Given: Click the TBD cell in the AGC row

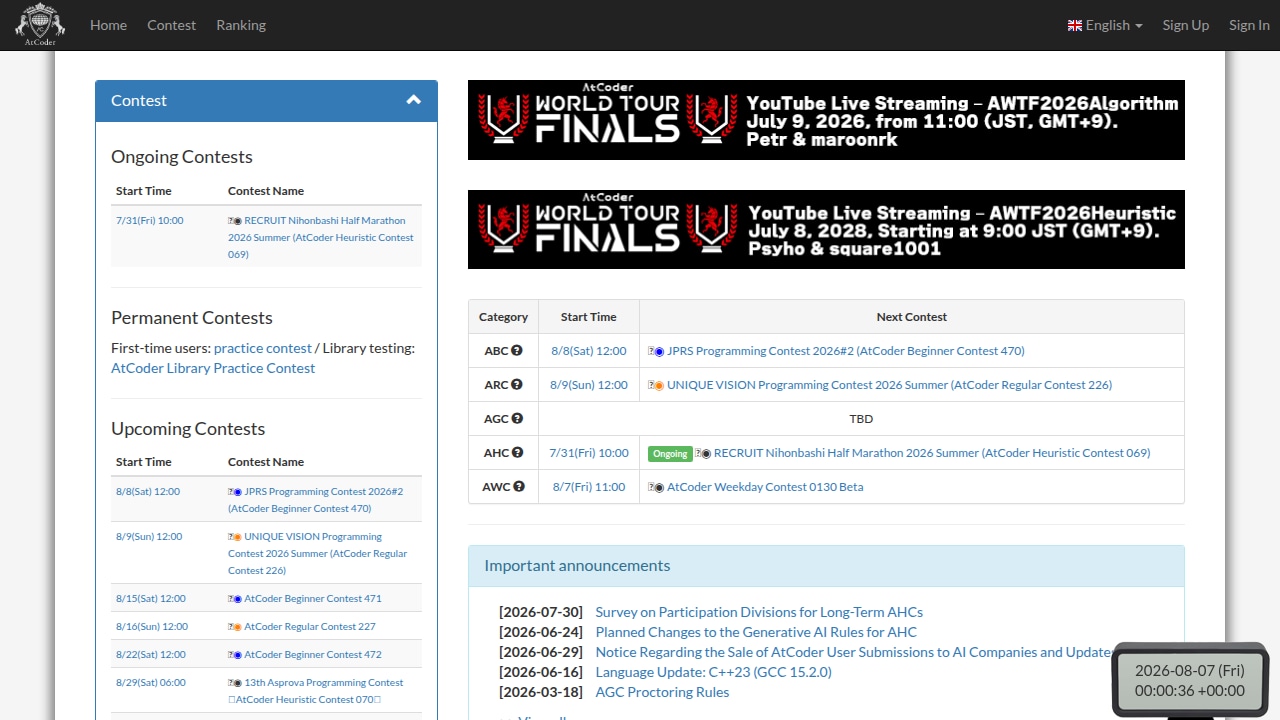Looking at the screenshot, I should [861, 419].
